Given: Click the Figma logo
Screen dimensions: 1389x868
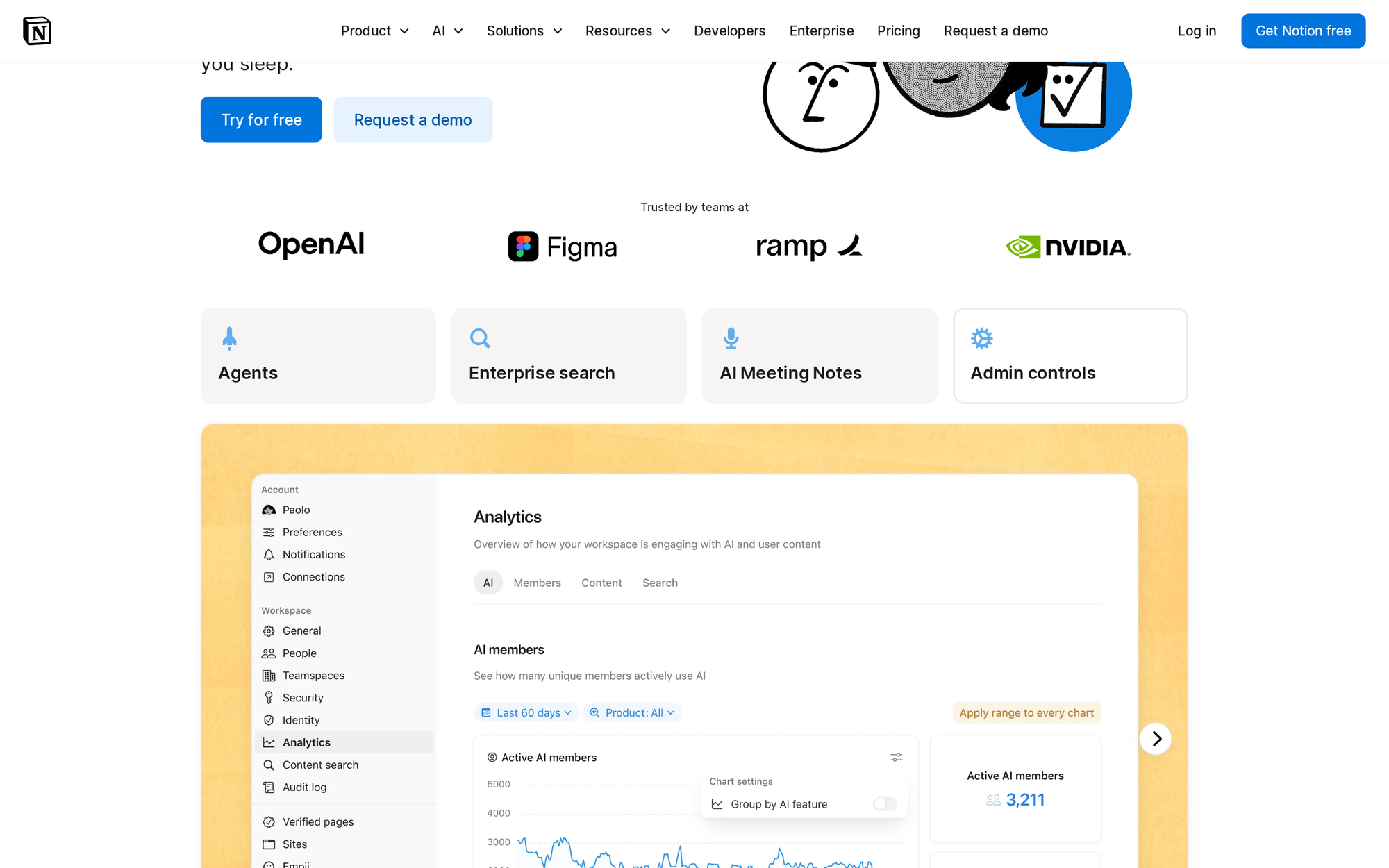Looking at the screenshot, I should point(563,247).
